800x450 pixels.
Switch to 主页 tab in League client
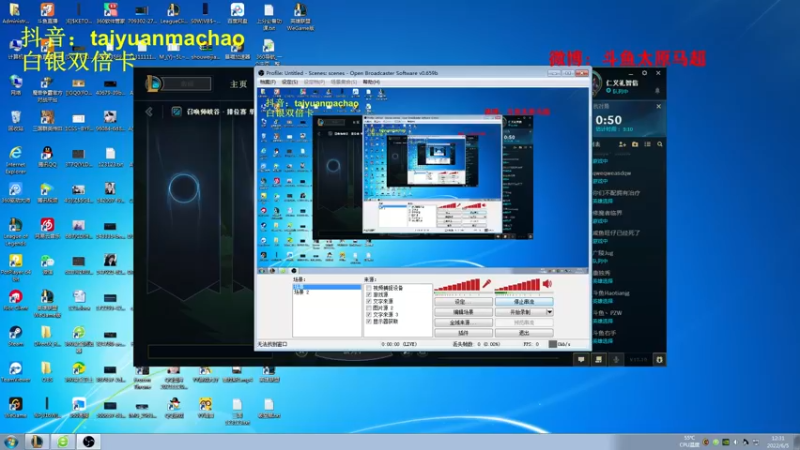pos(238,84)
